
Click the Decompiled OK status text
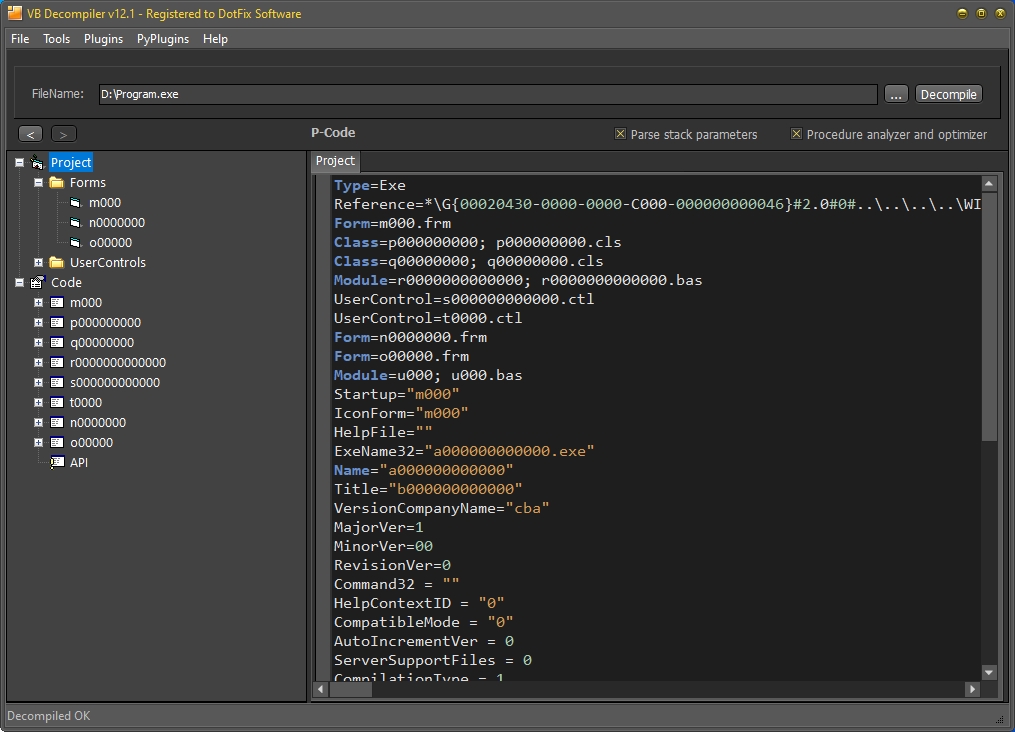49,716
